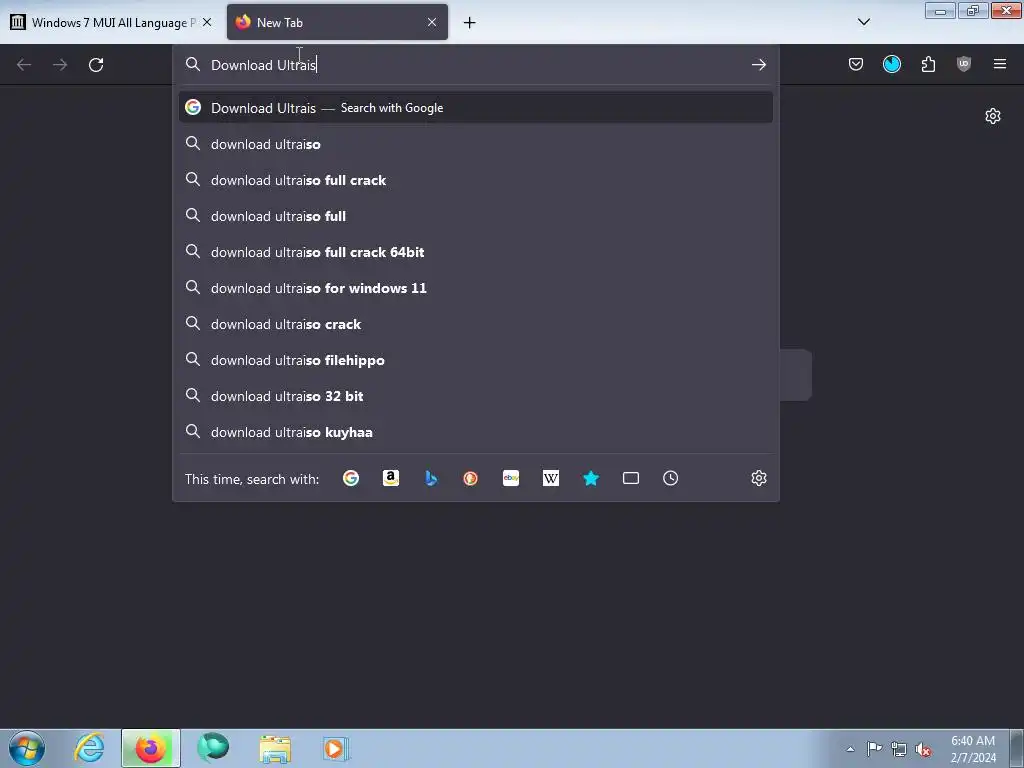
Task: Search bookmarks using the star icon
Action: (x=590, y=478)
